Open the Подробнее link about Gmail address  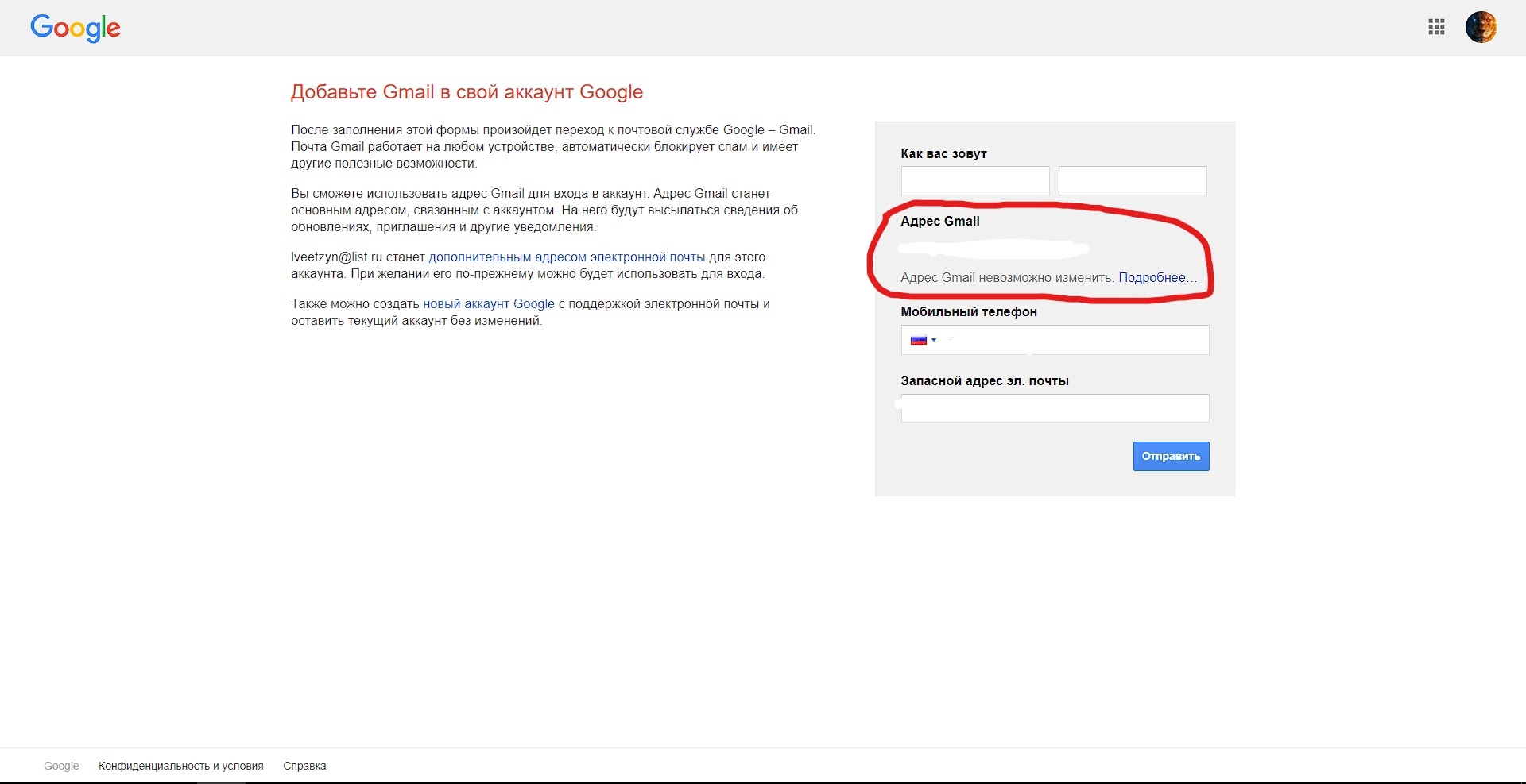(x=1157, y=277)
